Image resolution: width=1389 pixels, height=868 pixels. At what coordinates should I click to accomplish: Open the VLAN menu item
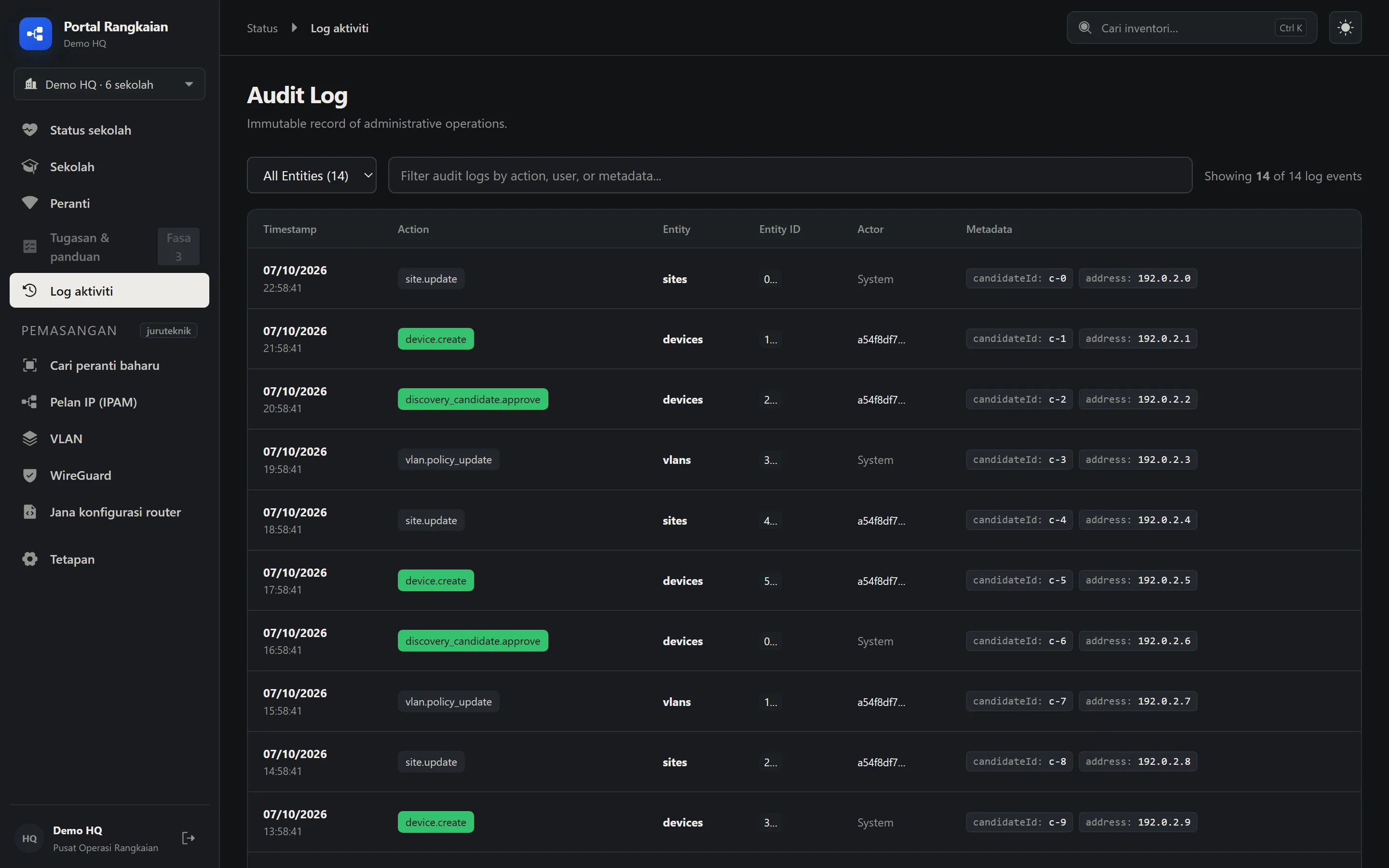coord(109,439)
